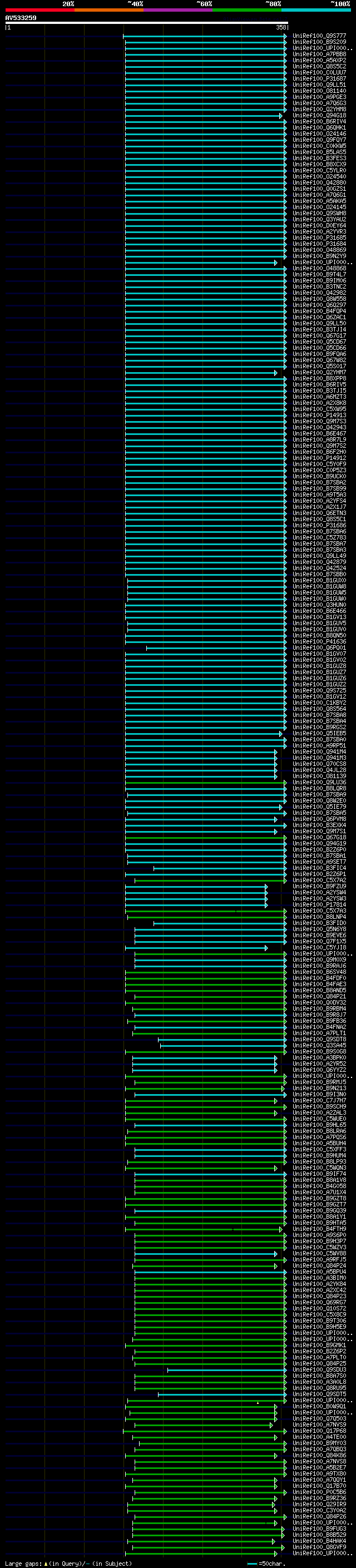Click label UniRef100_O42524

pos(319,568)
